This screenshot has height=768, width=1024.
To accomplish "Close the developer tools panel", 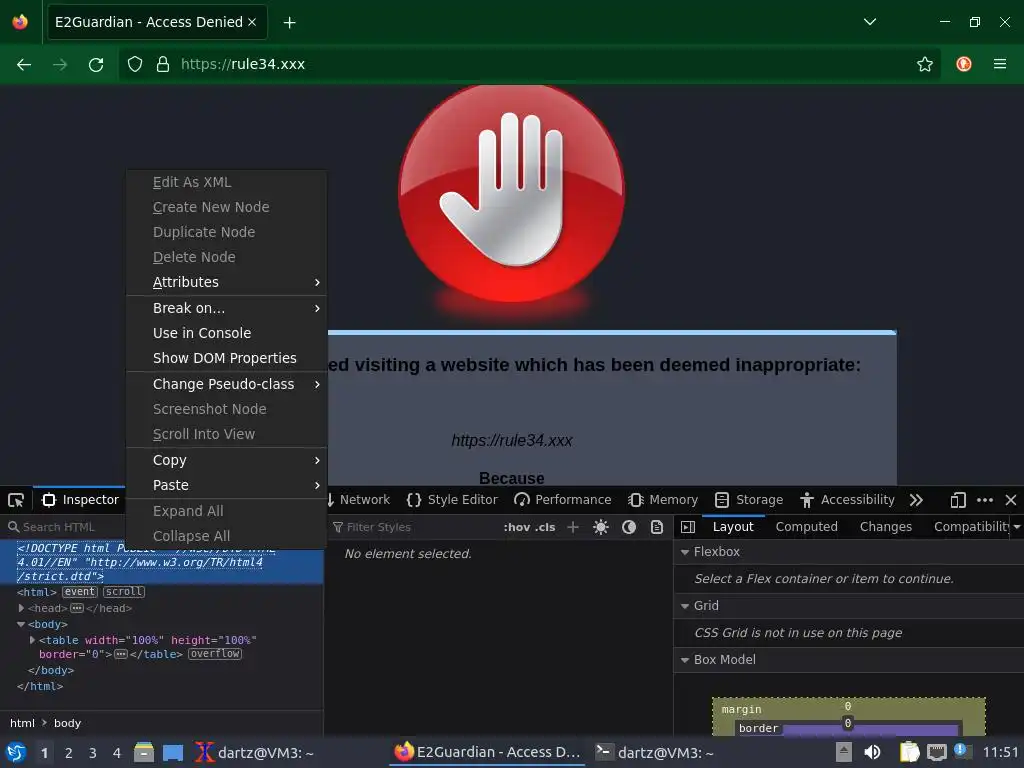I will 1011,500.
